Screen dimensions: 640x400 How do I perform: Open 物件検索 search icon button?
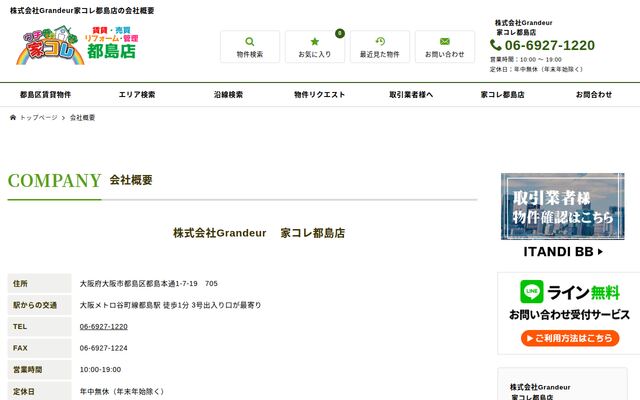[x=250, y=47]
